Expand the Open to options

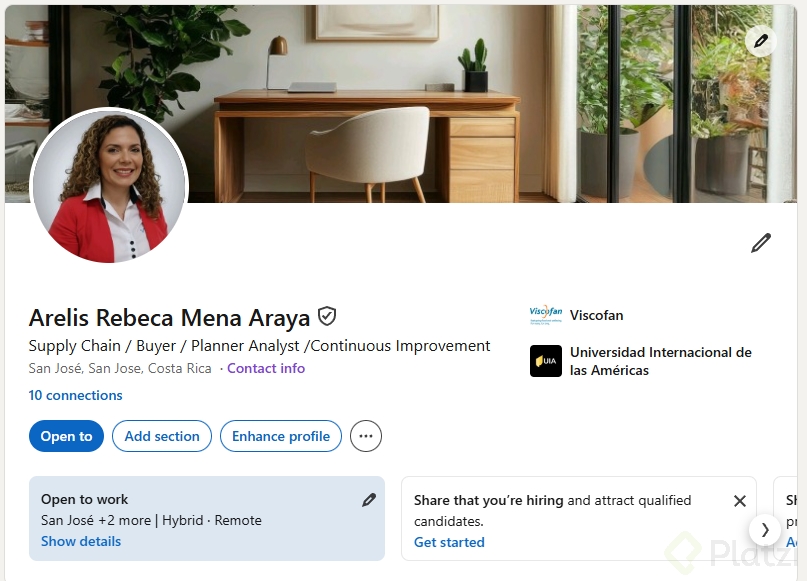tap(66, 436)
